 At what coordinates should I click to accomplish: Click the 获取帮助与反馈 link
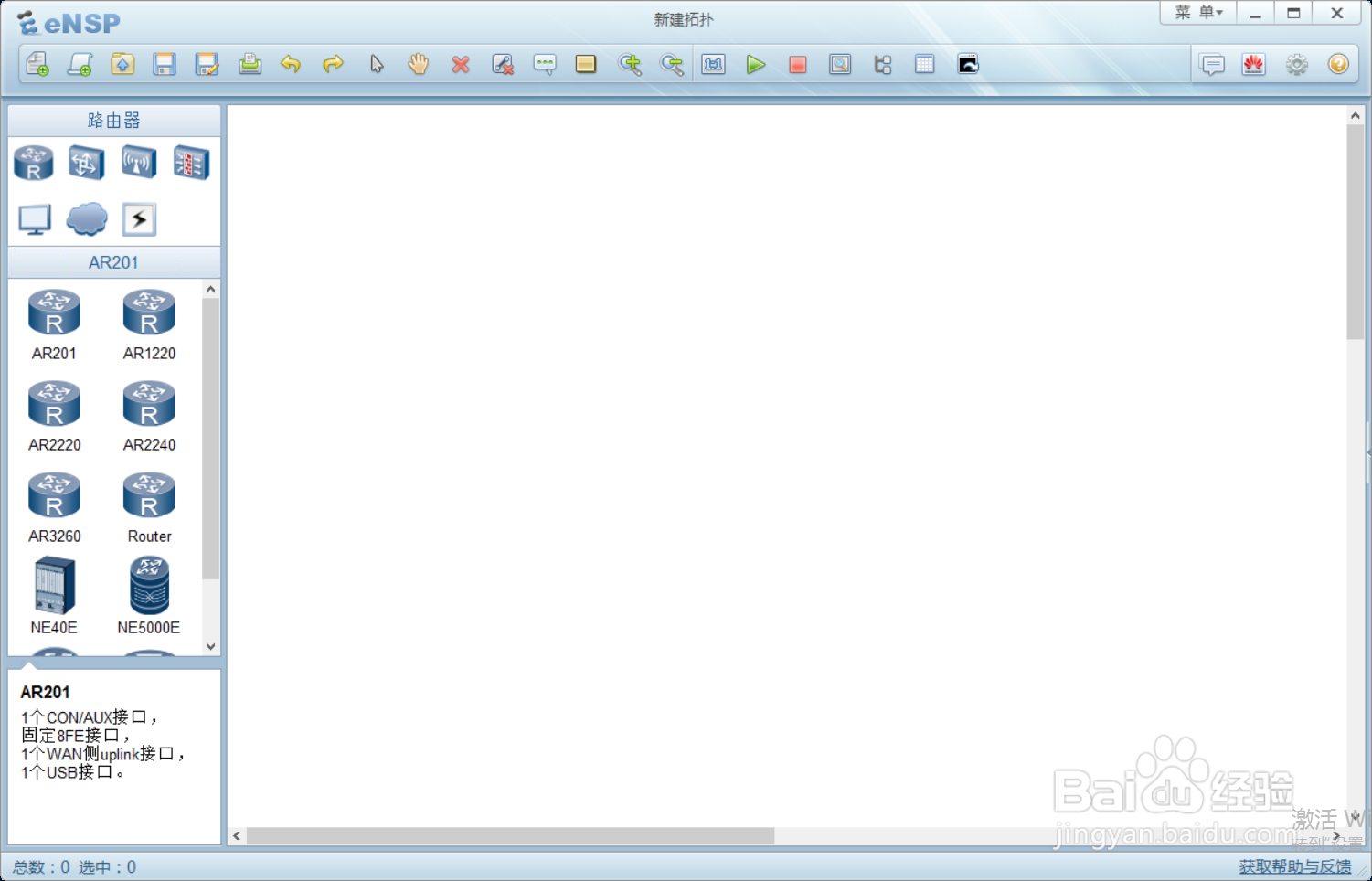point(1295,866)
